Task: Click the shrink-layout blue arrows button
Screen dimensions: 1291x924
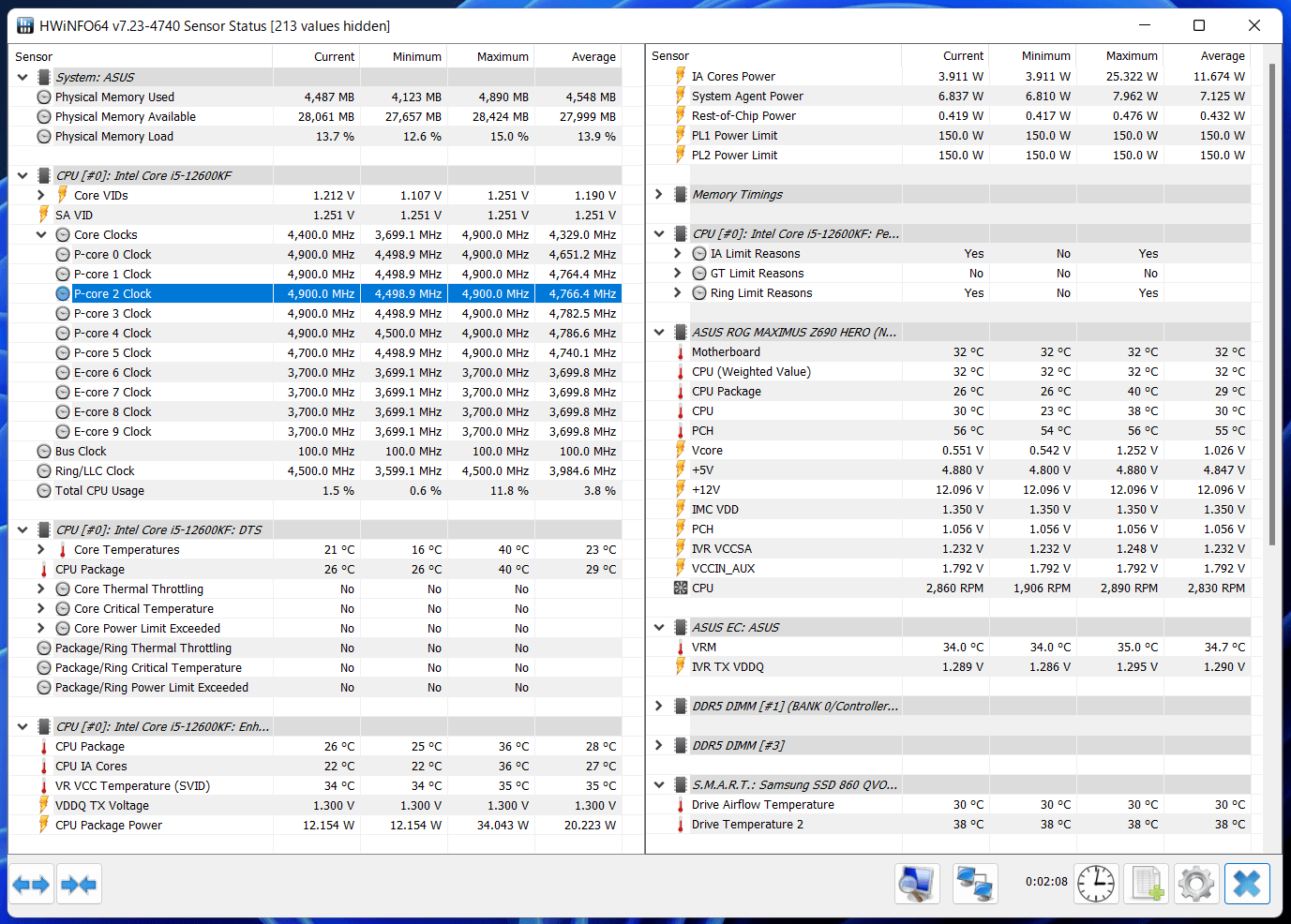Action: [79, 885]
